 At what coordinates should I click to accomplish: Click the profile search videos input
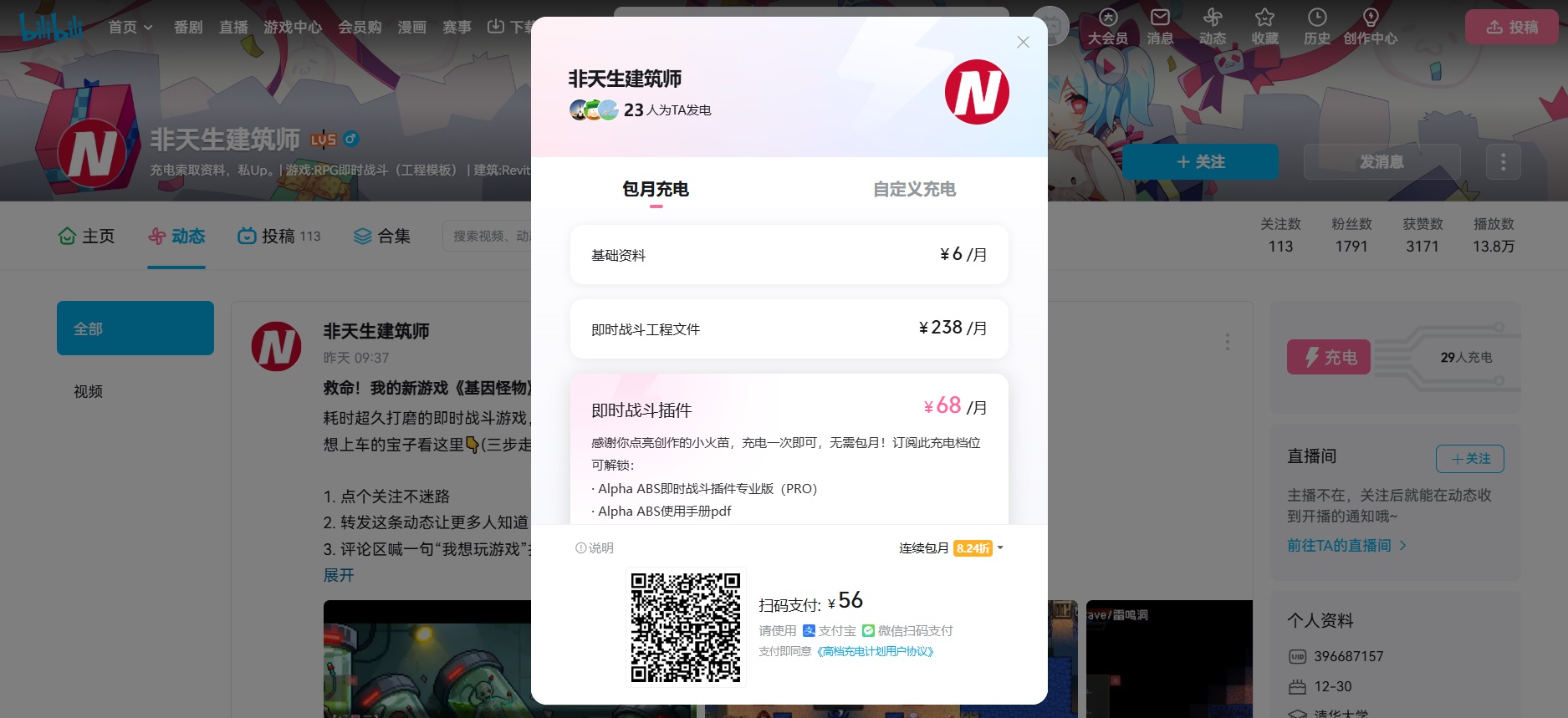pos(488,237)
